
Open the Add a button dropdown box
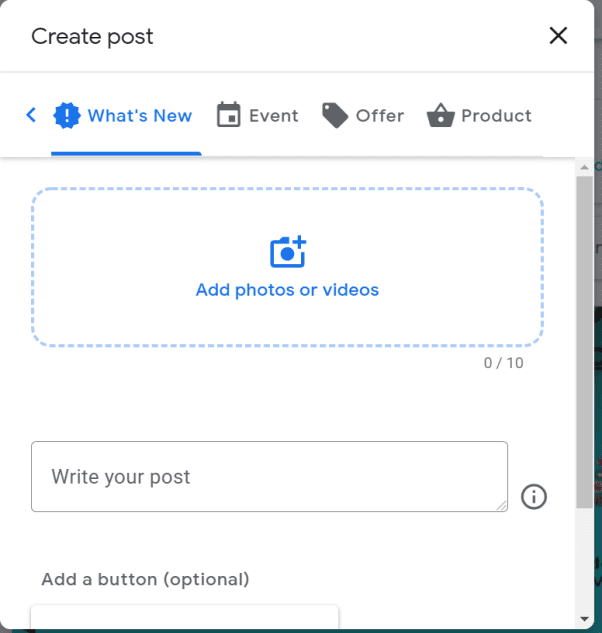tap(185, 616)
